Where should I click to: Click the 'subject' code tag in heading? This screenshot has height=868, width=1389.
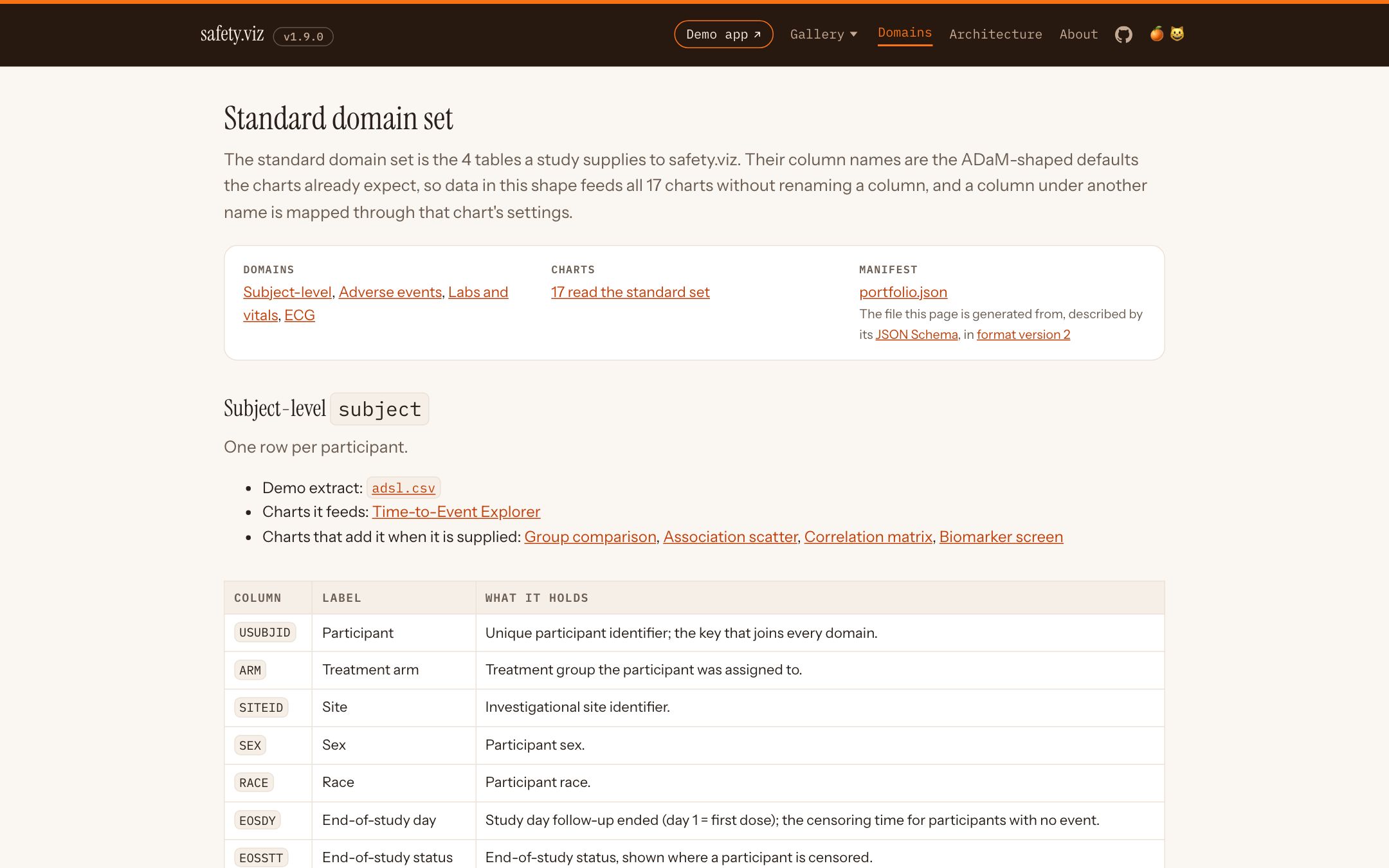pyautogui.click(x=379, y=409)
